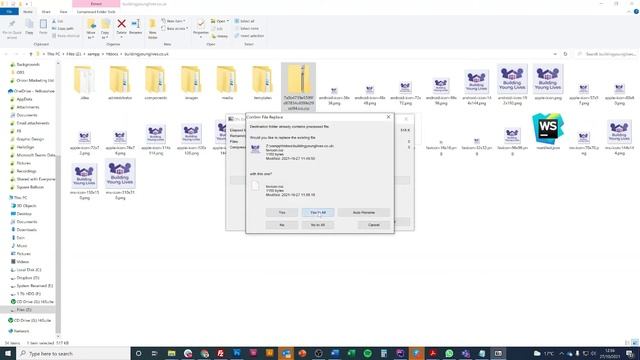The width and height of the screenshot is (640, 360).
Task: Click No to All button
Action: click(318, 225)
